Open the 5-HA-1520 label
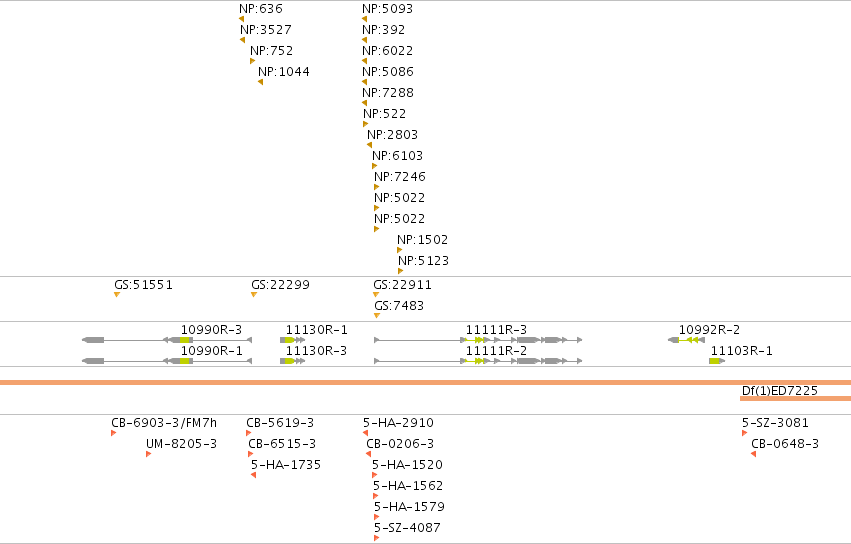Screen dimensions: 851x544 point(408,465)
